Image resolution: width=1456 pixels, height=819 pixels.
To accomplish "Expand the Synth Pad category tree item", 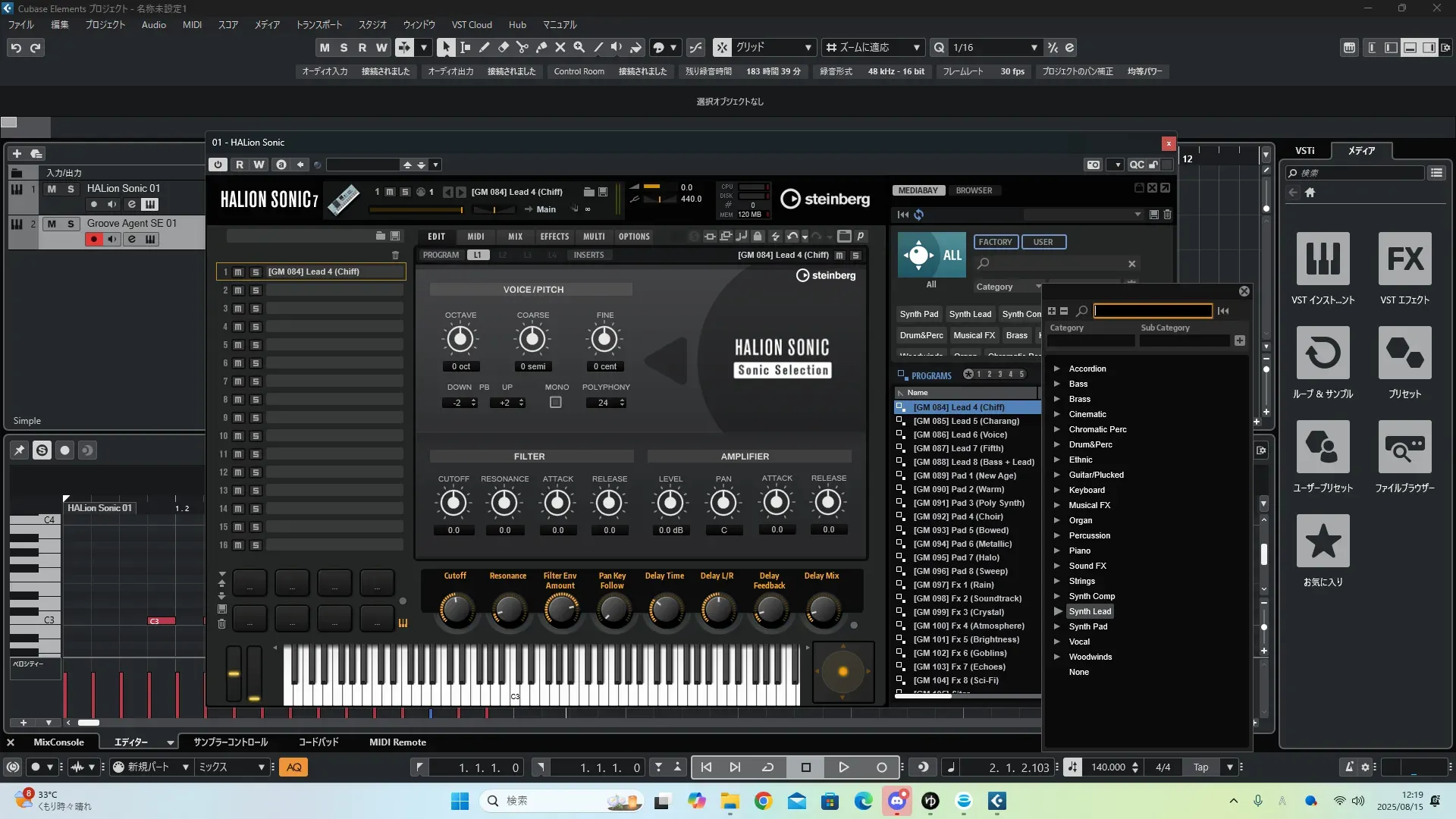I will click(x=1057, y=626).
